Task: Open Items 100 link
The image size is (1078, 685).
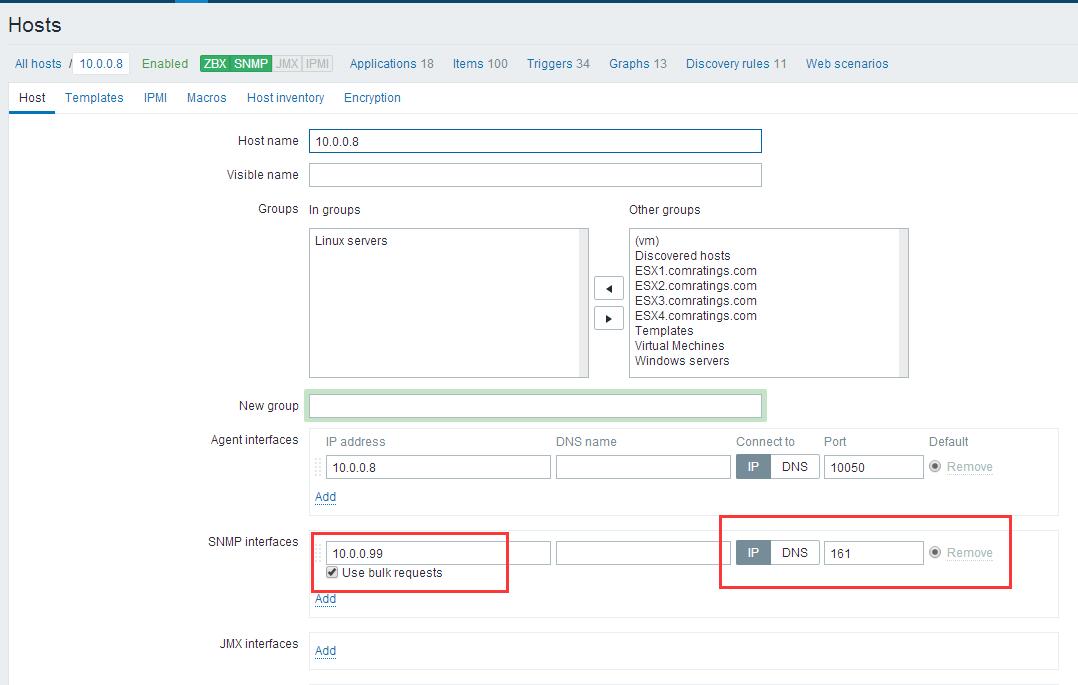Action: point(480,63)
